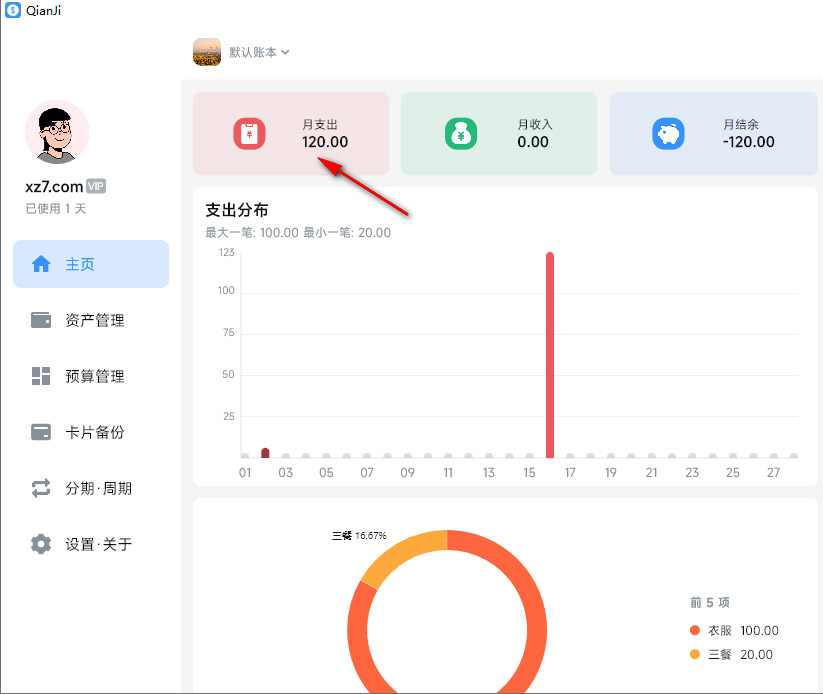The image size is (823, 694).
Task: Open 设置·关于 menu item
Action: tap(91, 544)
